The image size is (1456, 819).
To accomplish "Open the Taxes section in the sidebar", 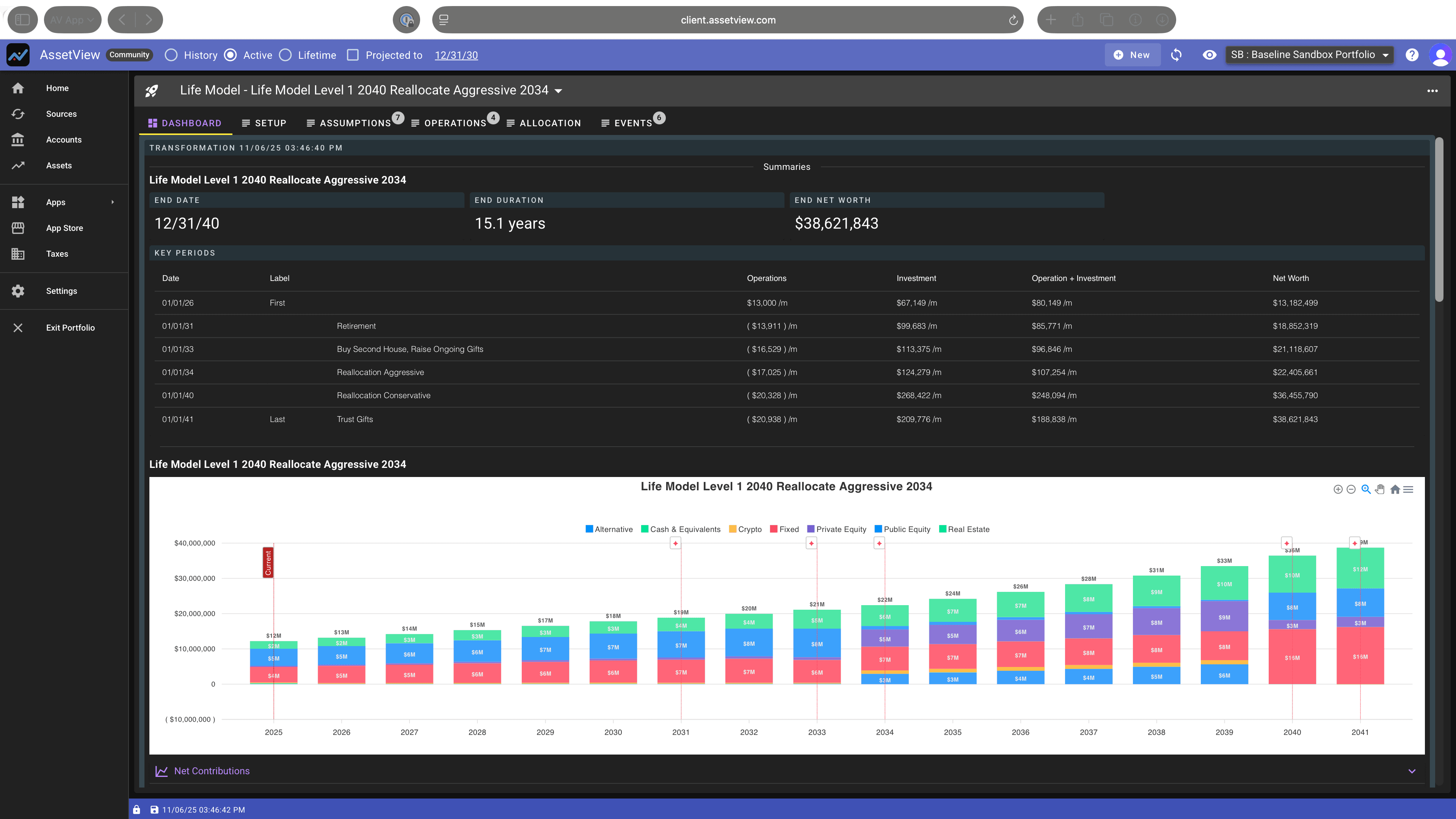I will pos(56,254).
